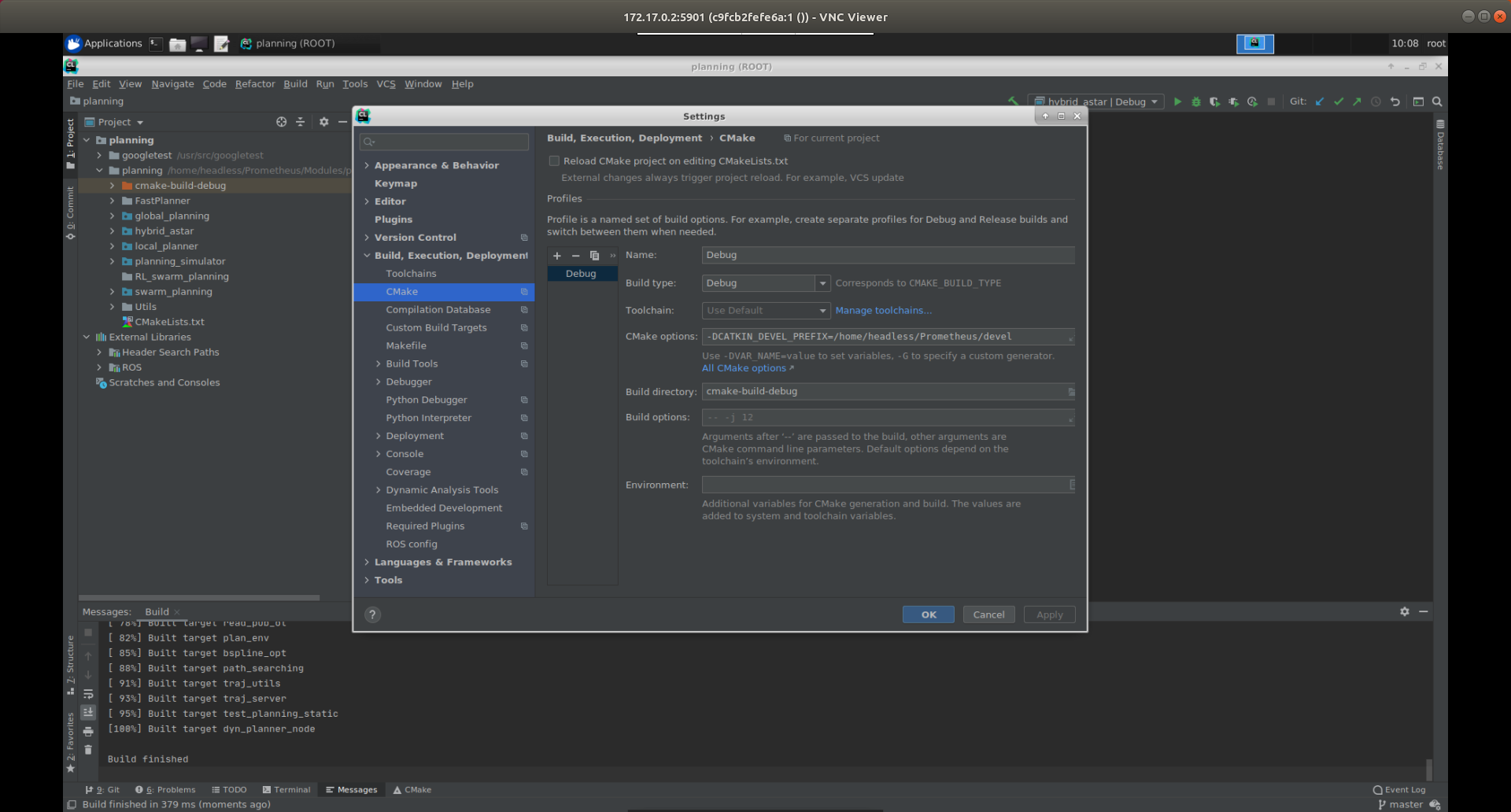The image size is (1511, 812).
Task: Open the Database side panel
Action: (1440, 145)
